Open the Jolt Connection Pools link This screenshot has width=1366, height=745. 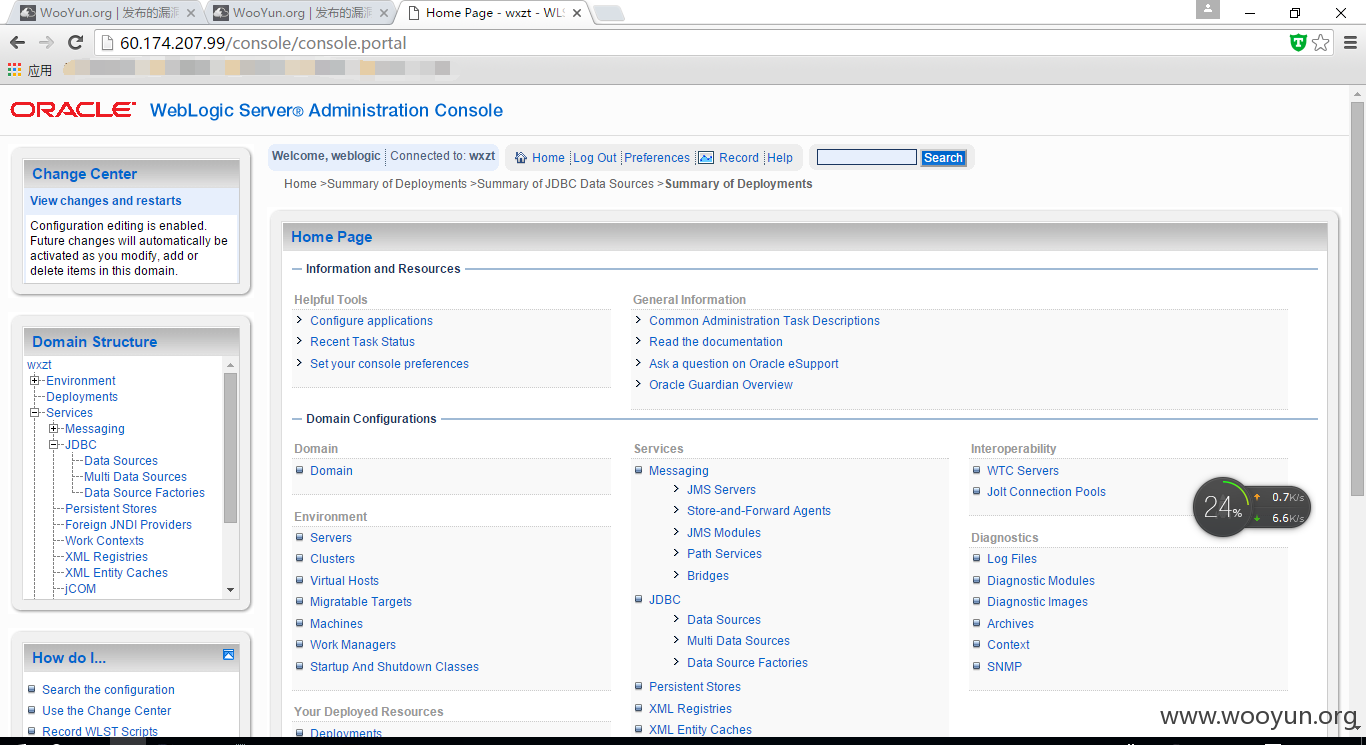[1046, 492]
